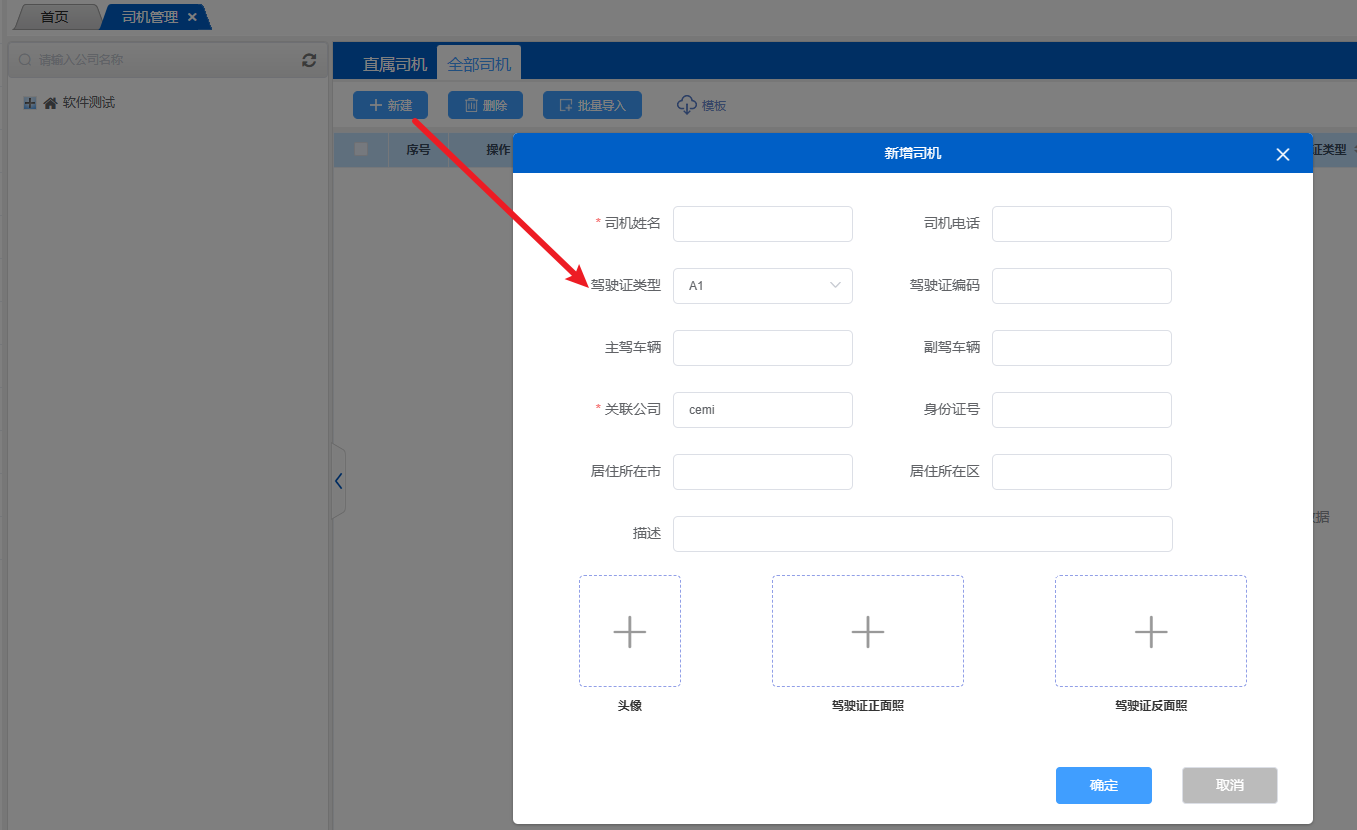
Task: Open the 首页 tab
Action: click(55, 17)
